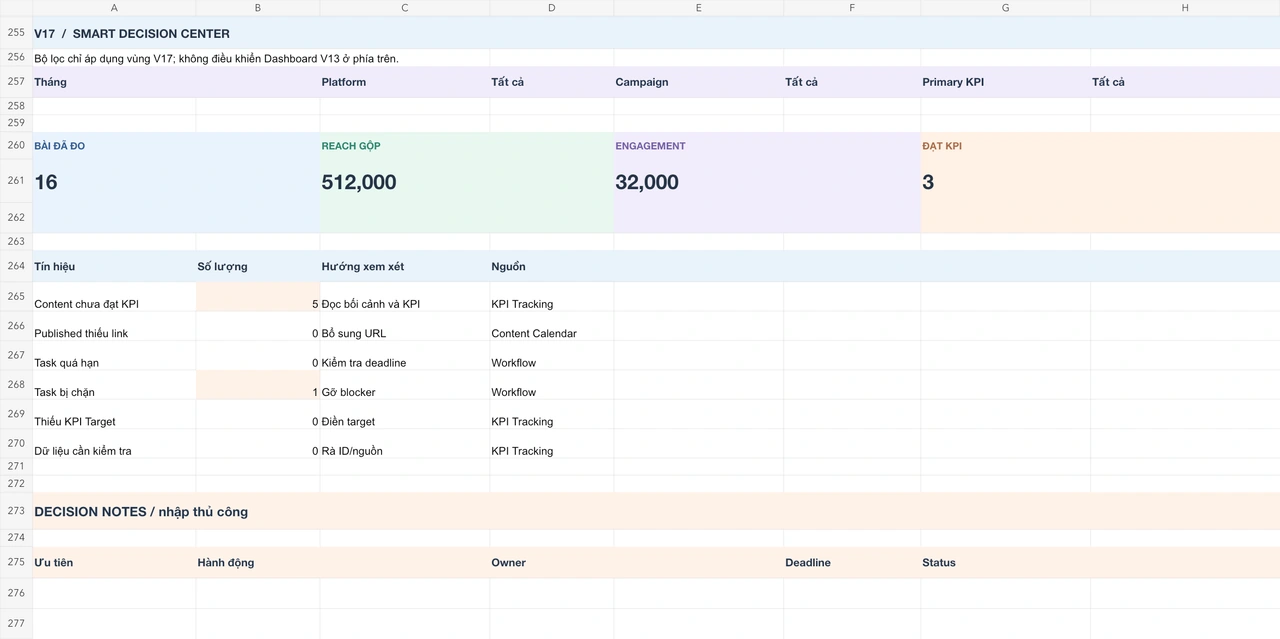This screenshot has width=1280, height=639.
Task: Click the value 3 in ĐẠT KPI card
Action: (x=928, y=182)
